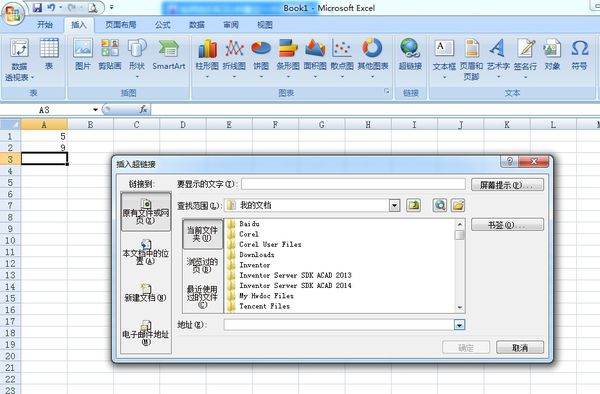Screen dimensions: 600x394
Task: Insert a PivotTable (数据透视表)
Action: [19, 60]
